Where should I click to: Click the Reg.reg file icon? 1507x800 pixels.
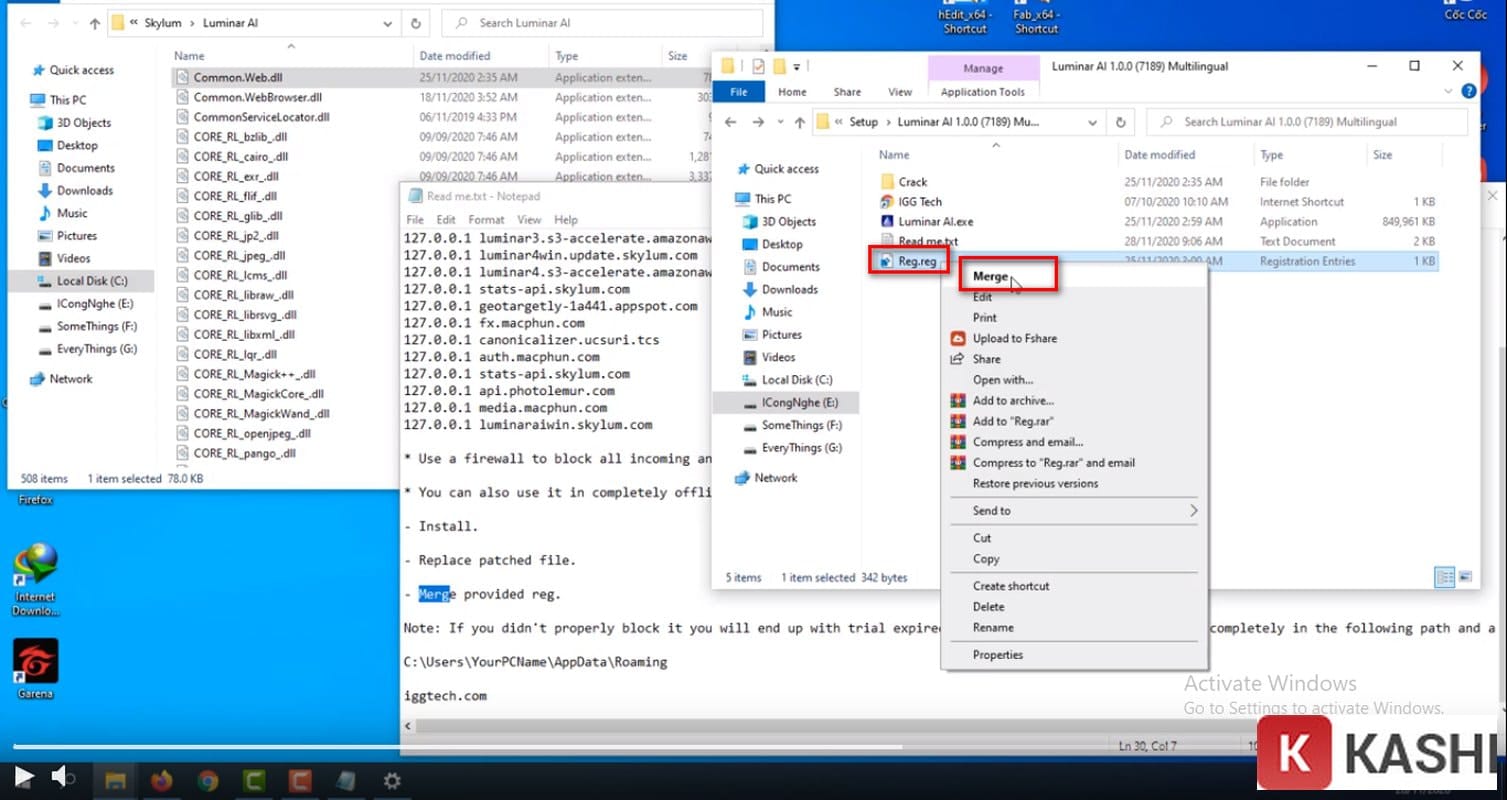pos(886,261)
